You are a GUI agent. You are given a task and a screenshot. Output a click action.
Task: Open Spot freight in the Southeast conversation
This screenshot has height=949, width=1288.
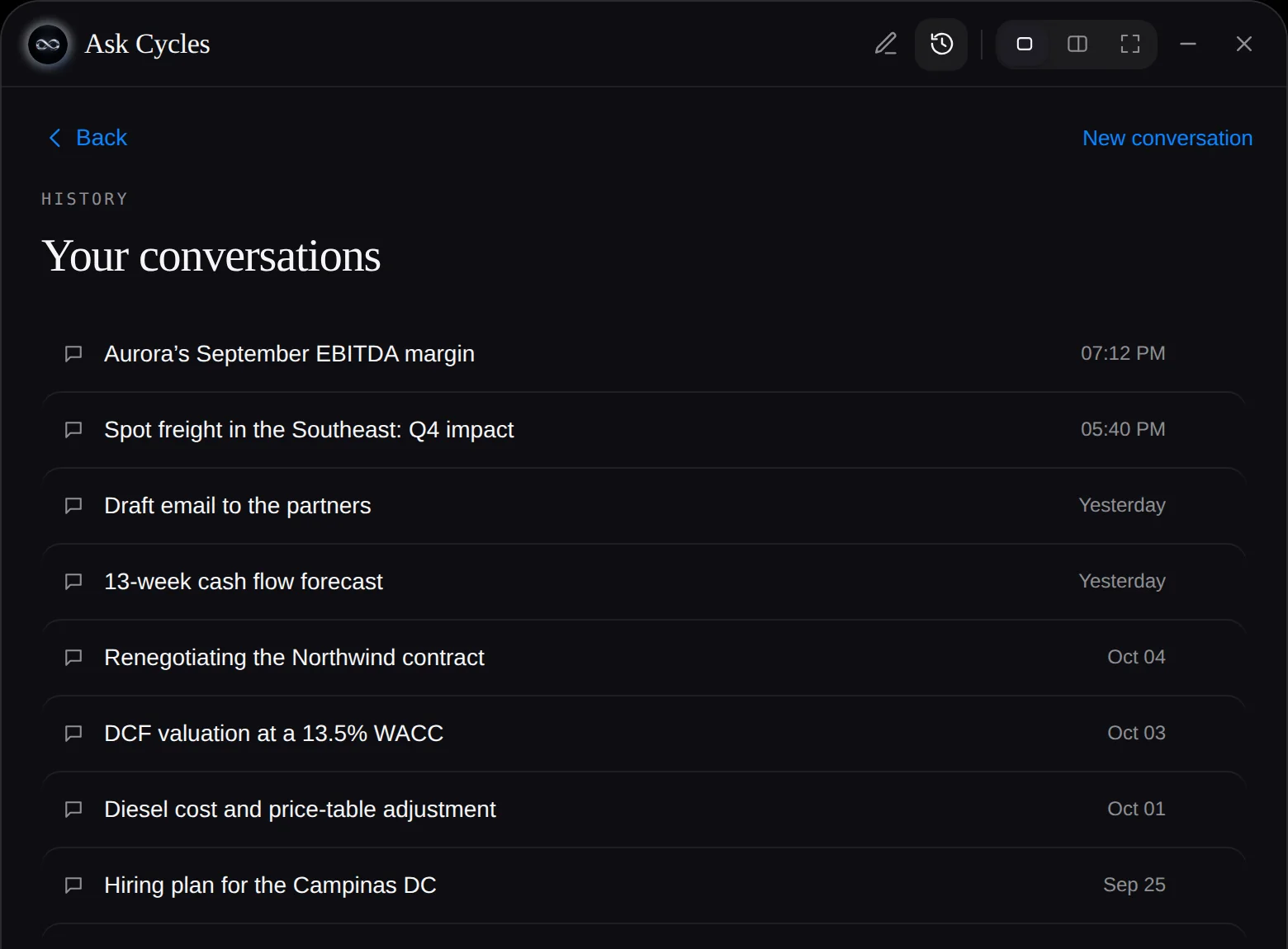[x=644, y=430]
